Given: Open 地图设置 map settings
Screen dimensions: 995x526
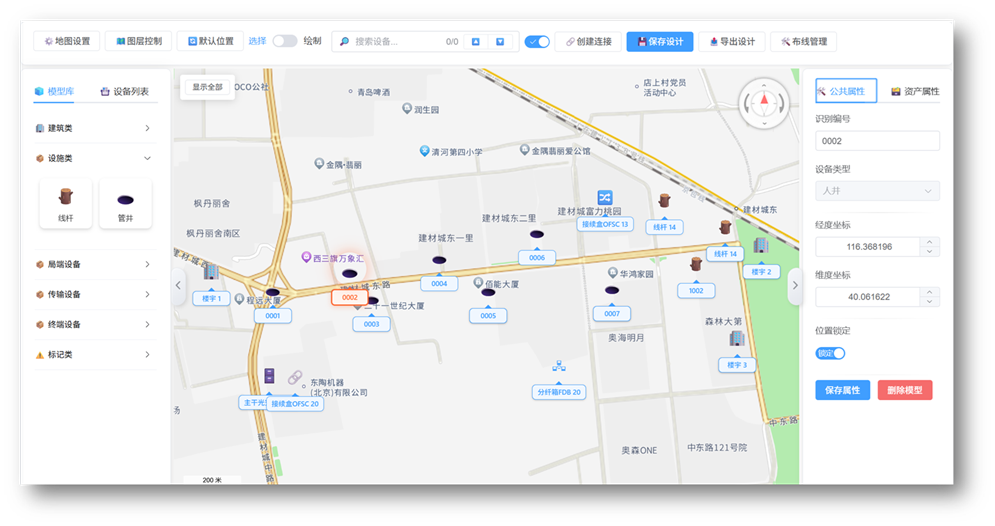Looking at the screenshot, I should (67, 41).
